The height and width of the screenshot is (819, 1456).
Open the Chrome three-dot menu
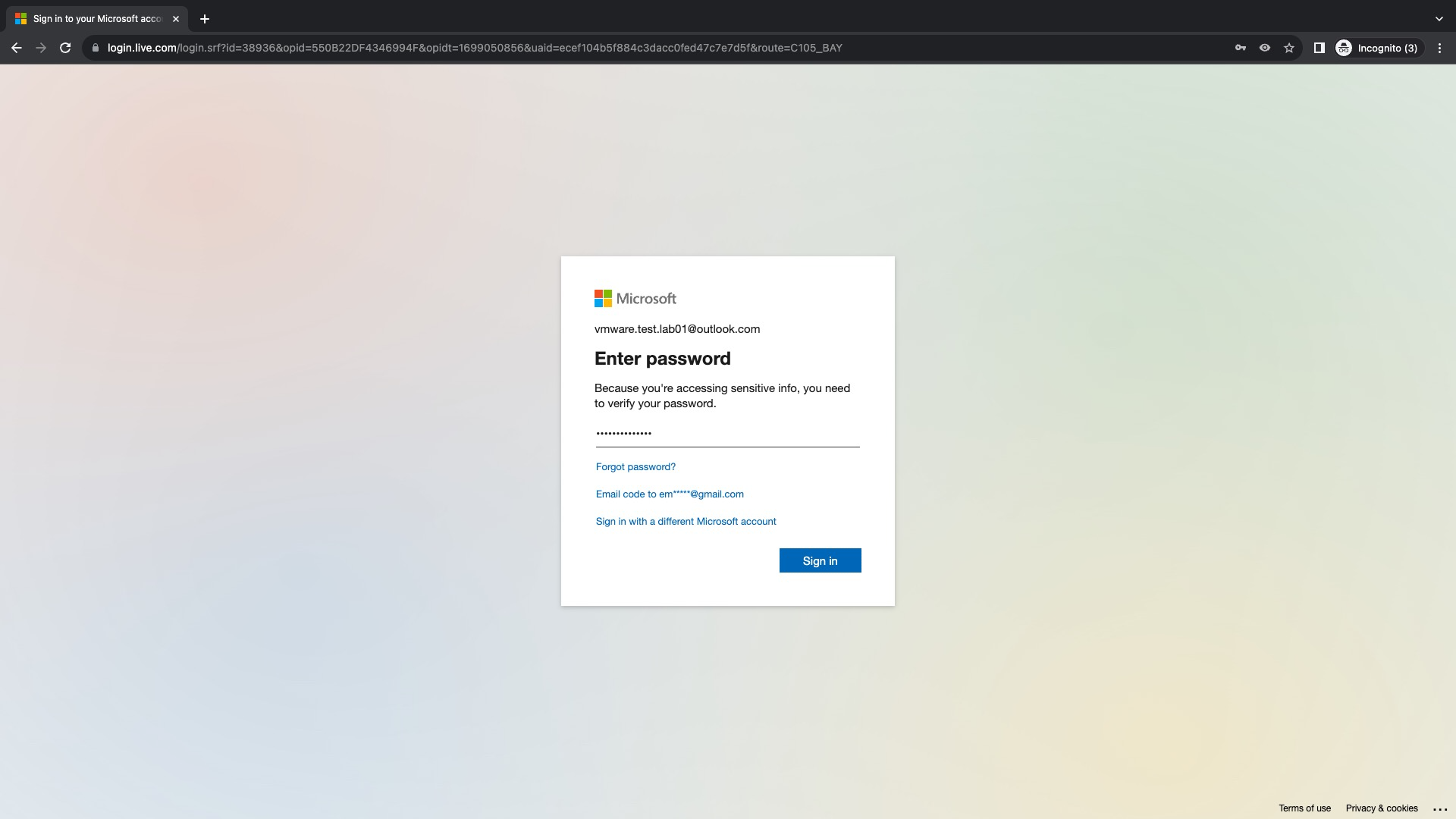click(1440, 47)
